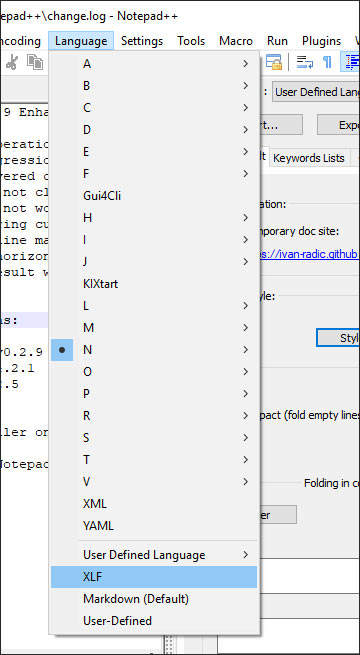Expand the P language submenu

154,394
